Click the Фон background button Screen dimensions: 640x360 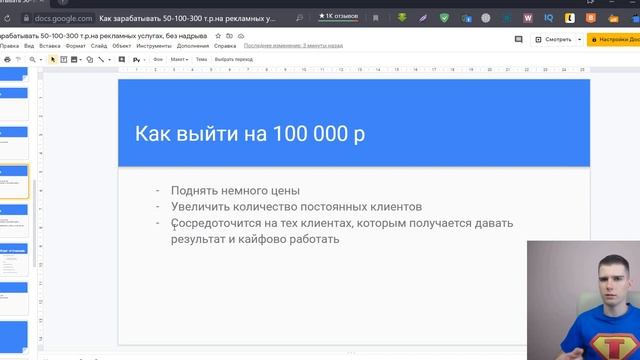click(x=158, y=60)
